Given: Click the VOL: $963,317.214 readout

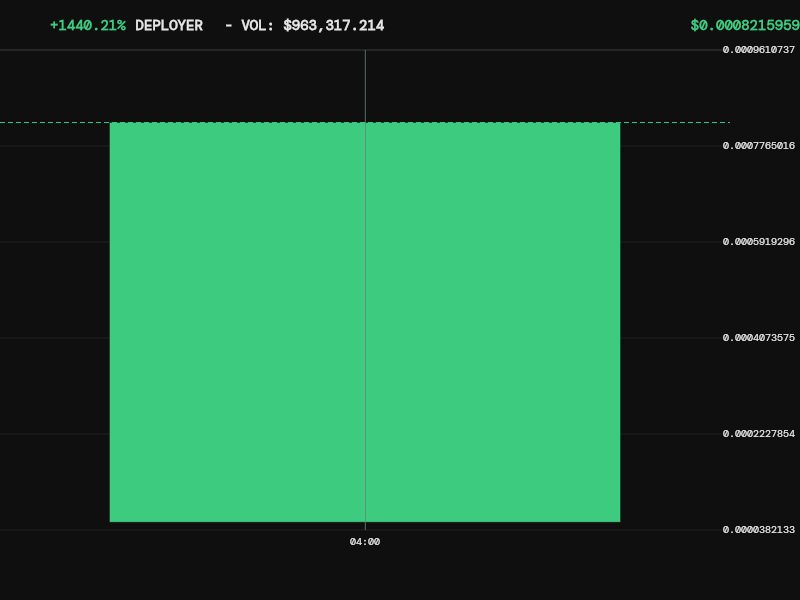Looking at the screenshot, I should pyautogui.click(x=313, y=26).
